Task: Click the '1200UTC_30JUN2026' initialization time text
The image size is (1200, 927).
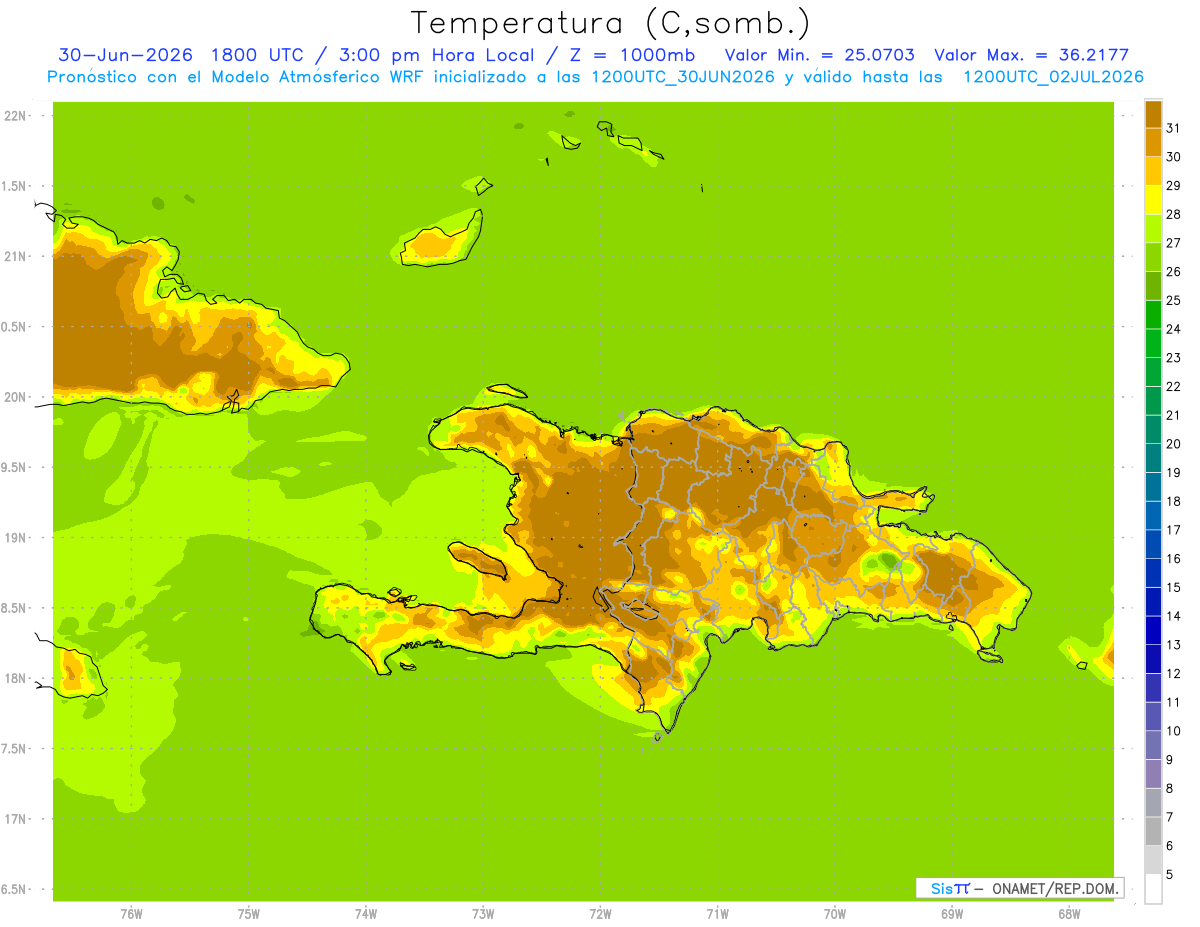Action: (682, 77)
